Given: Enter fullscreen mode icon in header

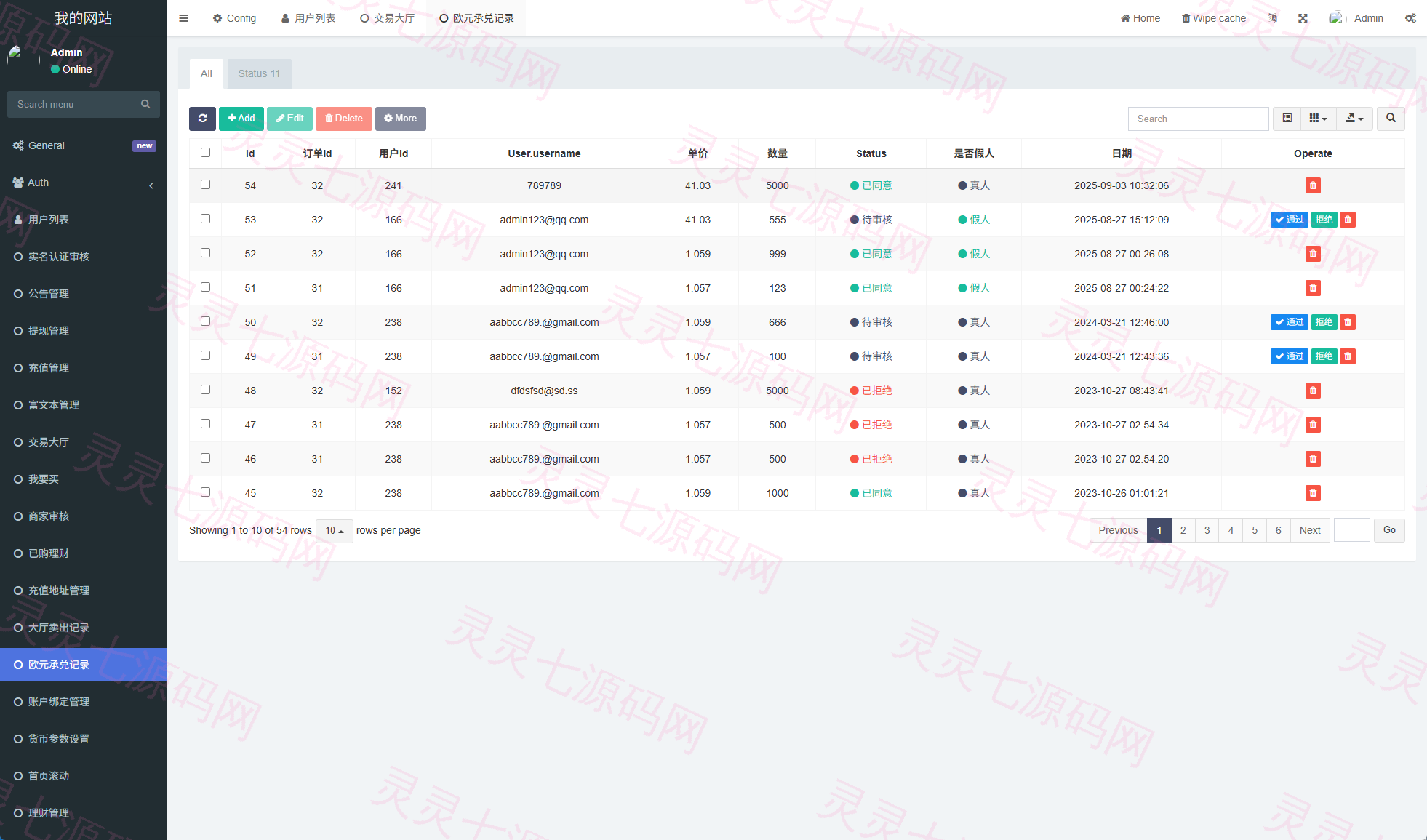Looking at the screenshot, I should (x=1303, y=18).
